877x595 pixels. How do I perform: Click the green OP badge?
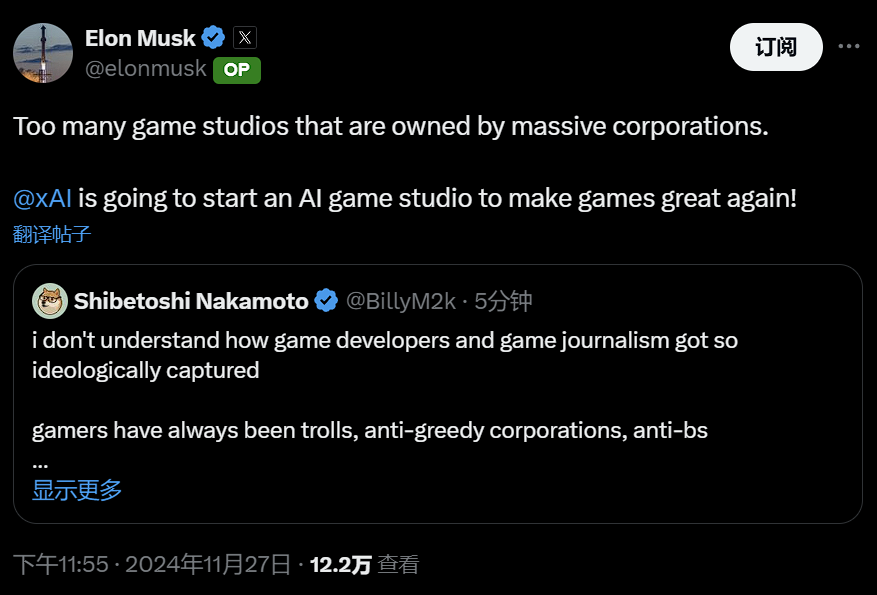pyautogui.click(x=237, y=69)
